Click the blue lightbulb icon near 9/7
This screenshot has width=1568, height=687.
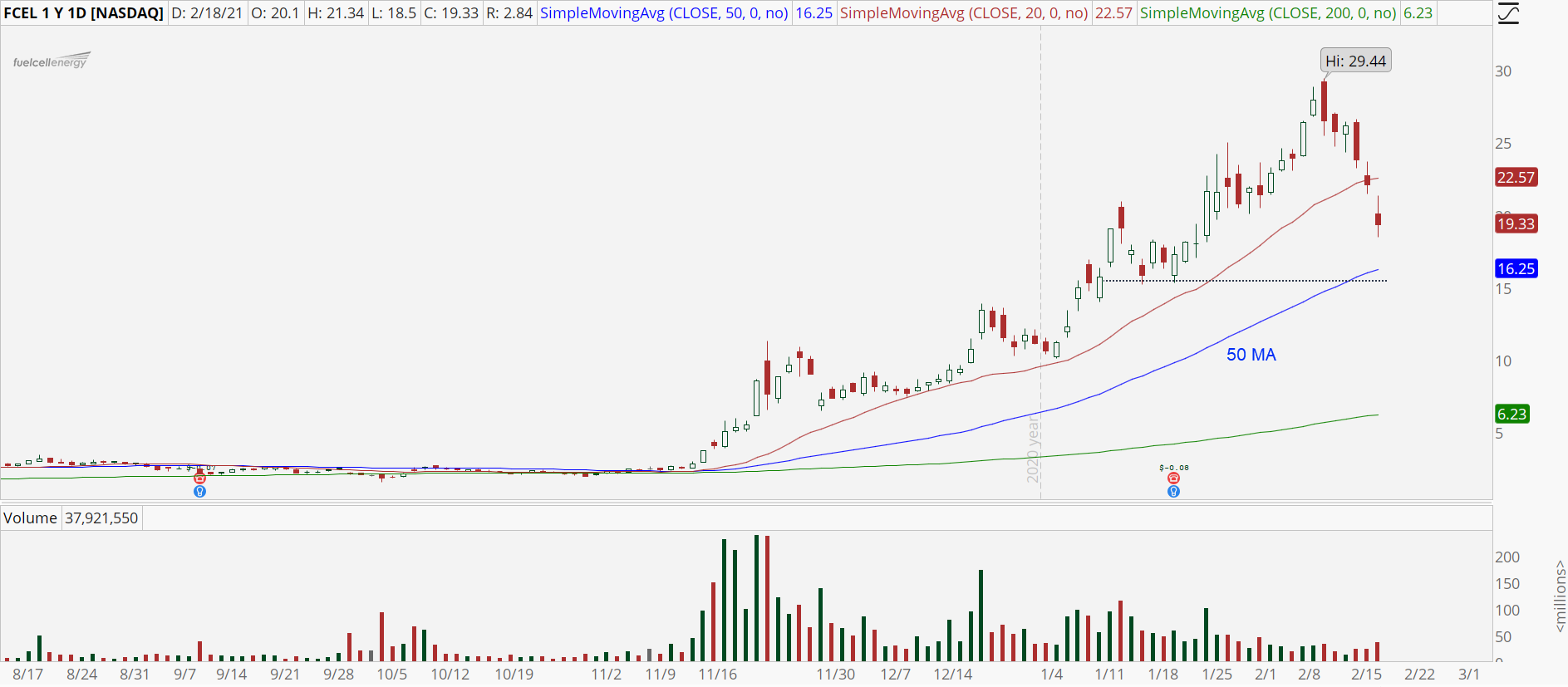click(x=199, y=492)
